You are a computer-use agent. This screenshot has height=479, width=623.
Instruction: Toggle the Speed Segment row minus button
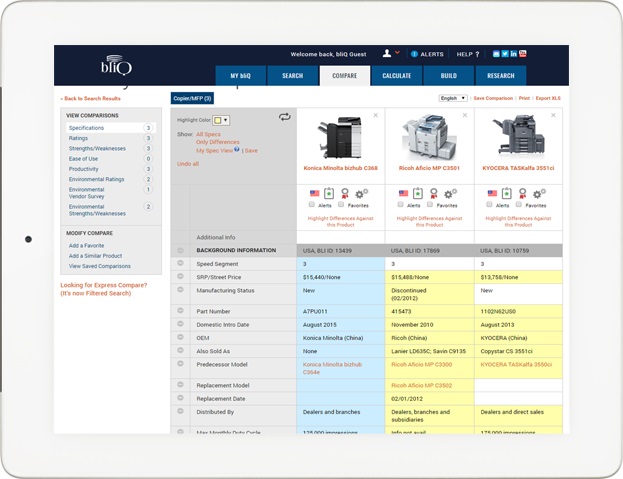click(x=180, y=263)
